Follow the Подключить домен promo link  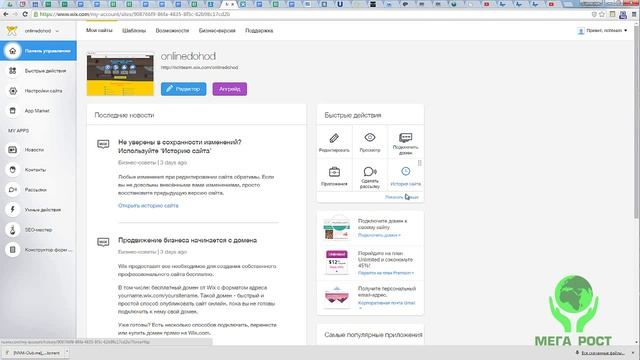(x=379, y=235)
